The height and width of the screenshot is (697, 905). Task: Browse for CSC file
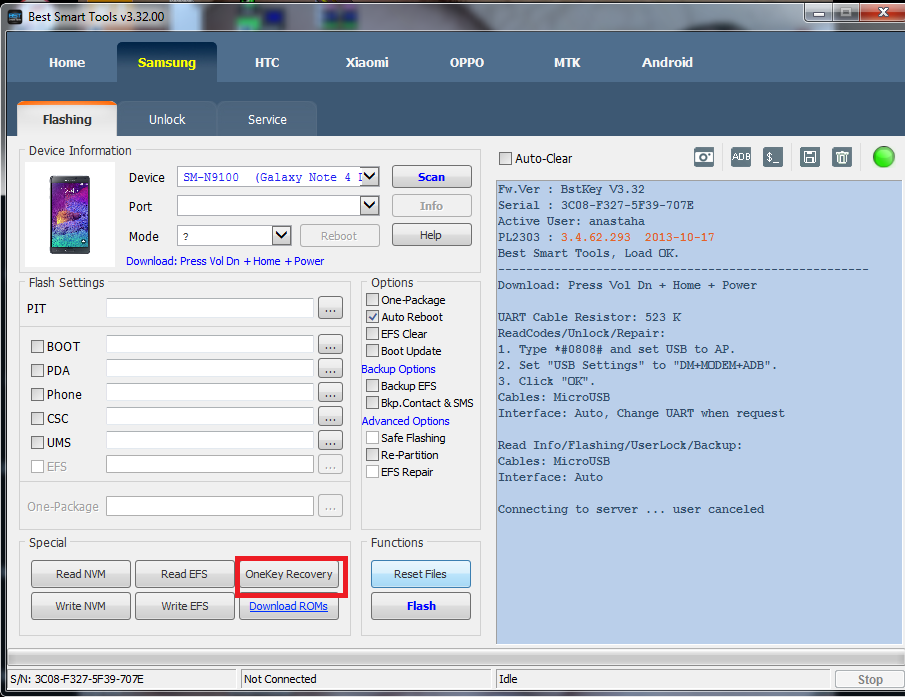click(330, 417)
